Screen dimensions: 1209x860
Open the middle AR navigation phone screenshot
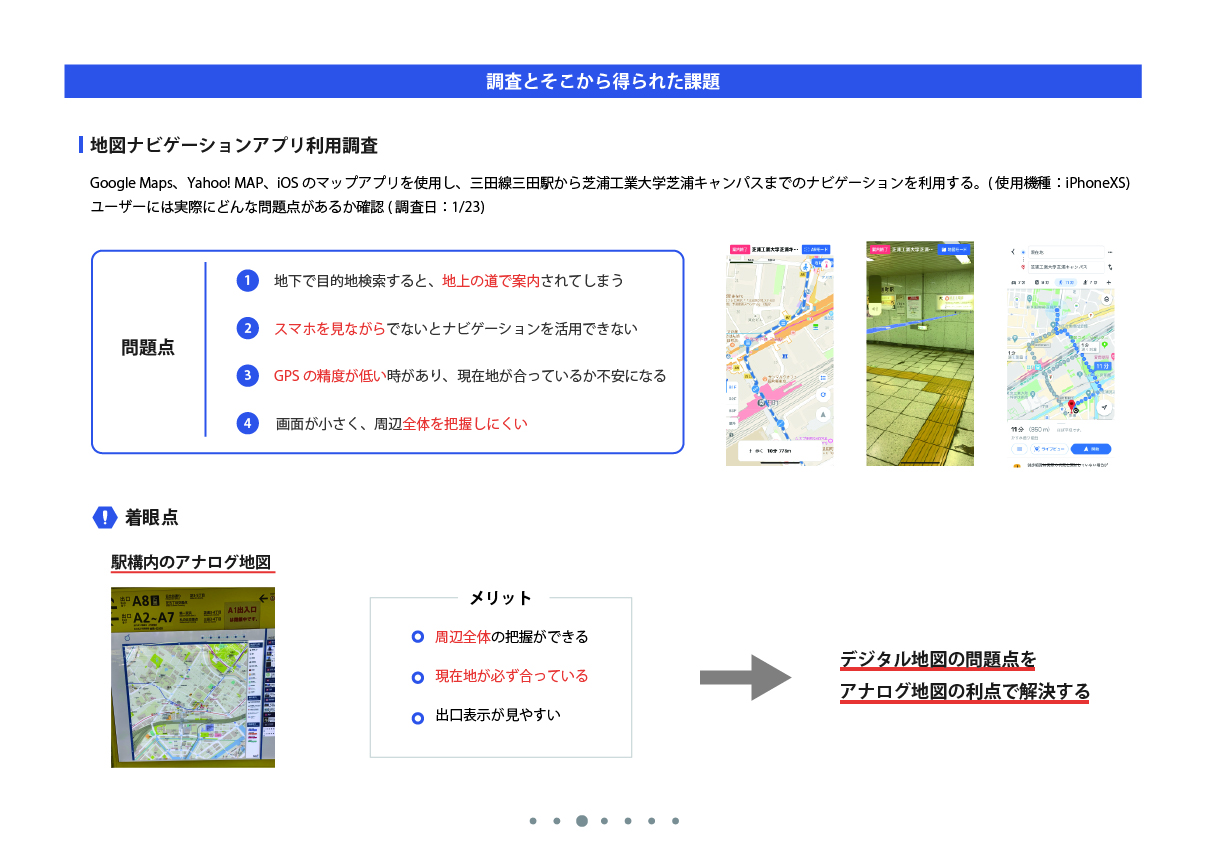919,354
